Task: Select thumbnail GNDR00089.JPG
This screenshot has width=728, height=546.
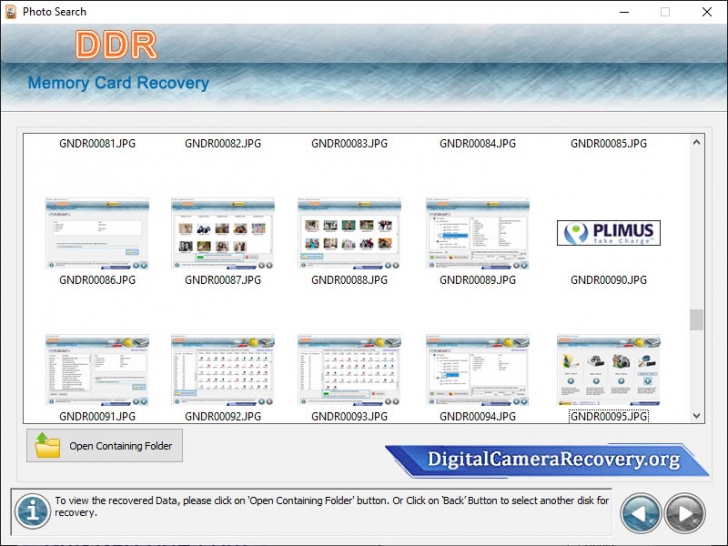Action: 477,234
